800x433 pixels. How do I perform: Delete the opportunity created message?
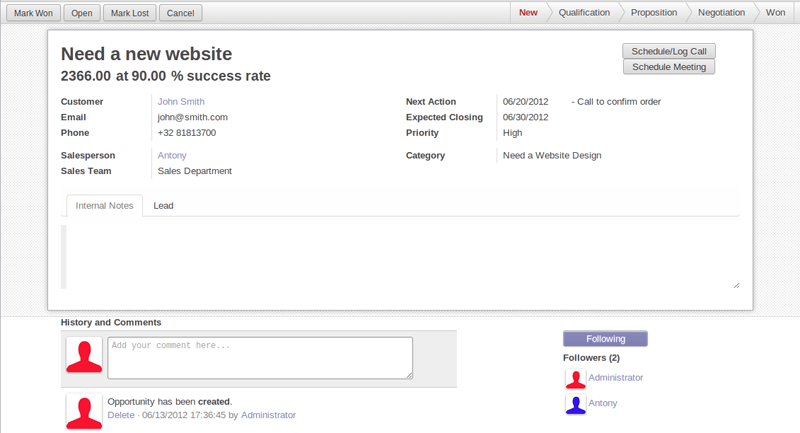click(121, 415)
